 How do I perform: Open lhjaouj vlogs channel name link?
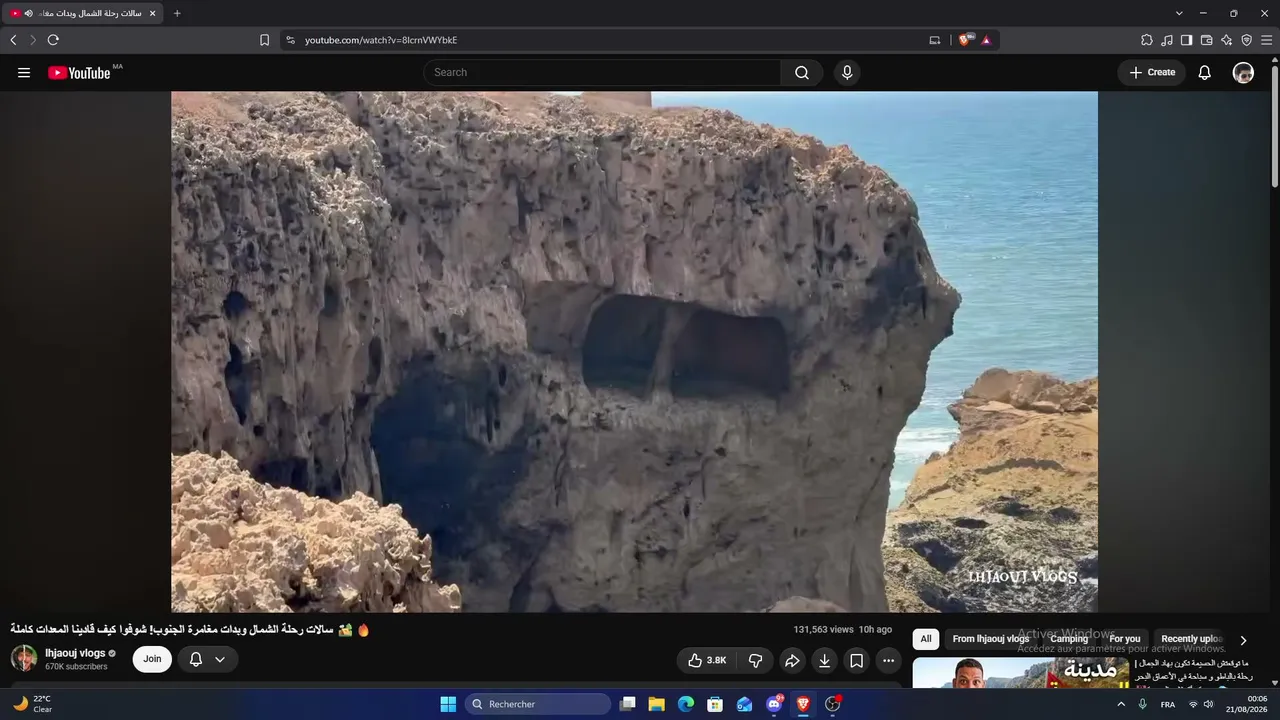(x=75, y=653)
